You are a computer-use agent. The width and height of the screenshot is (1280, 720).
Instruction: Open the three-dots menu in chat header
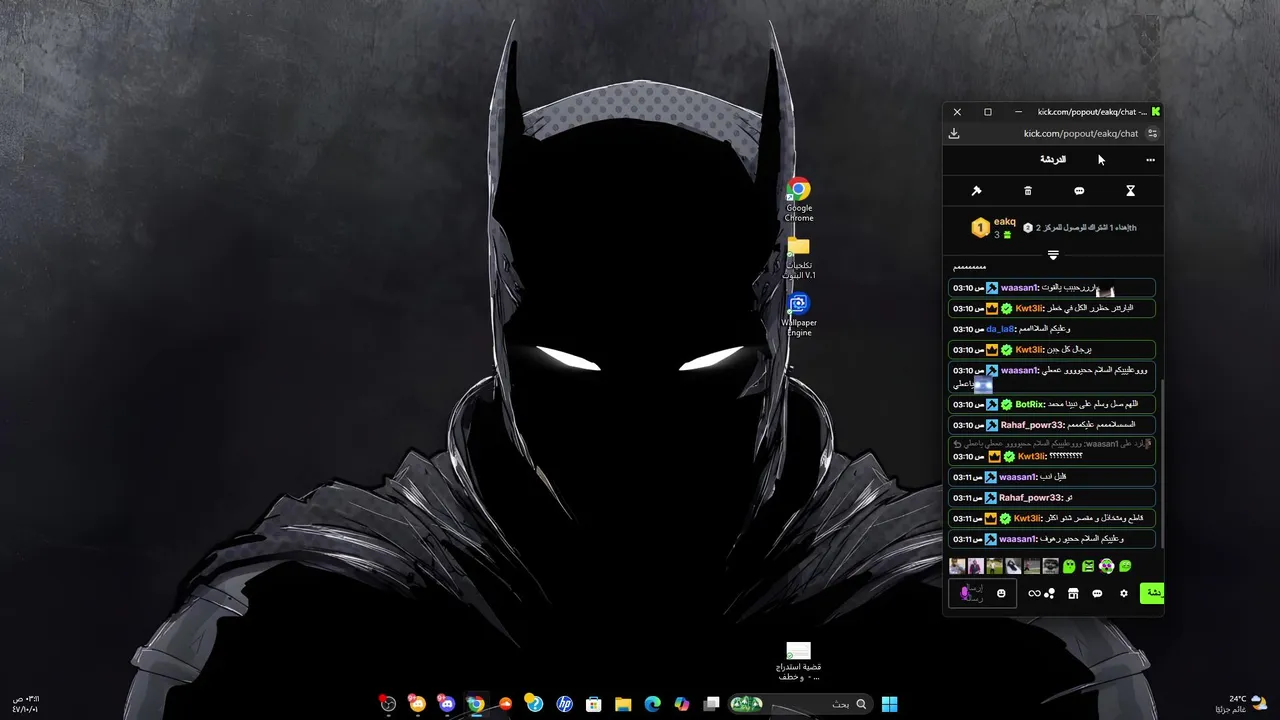click(1150, 160)
